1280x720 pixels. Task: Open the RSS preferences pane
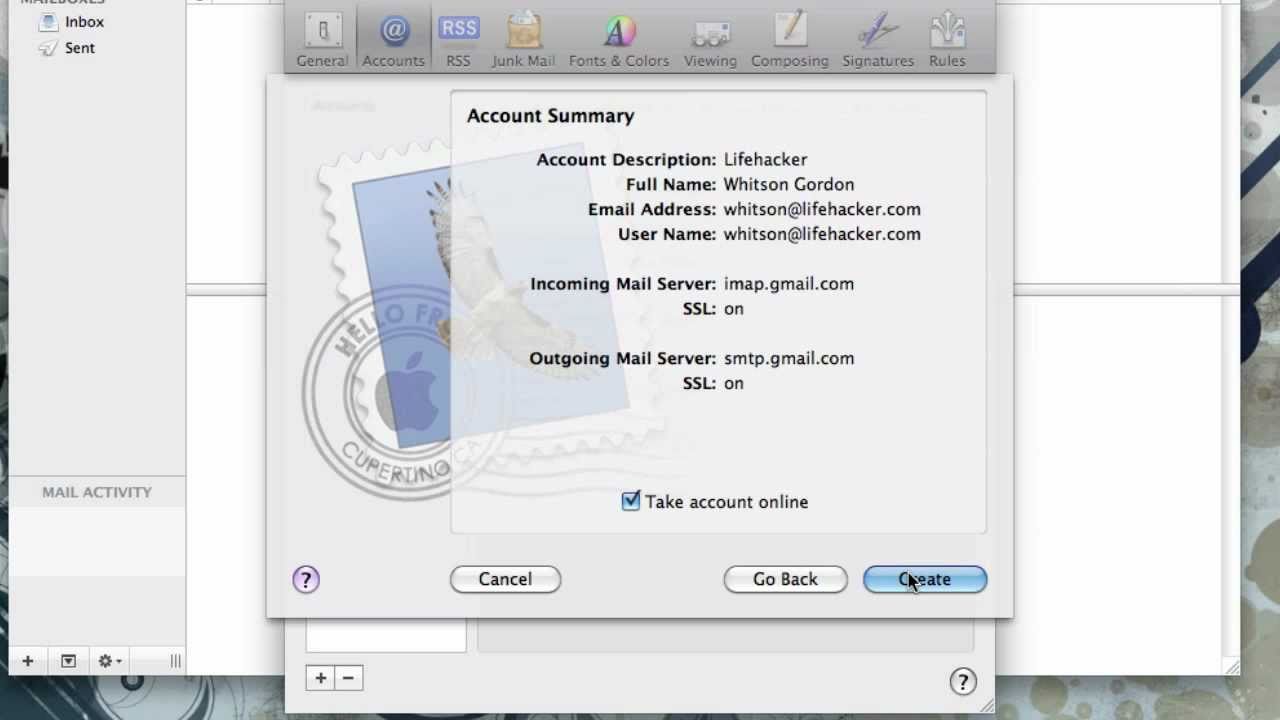458,40
